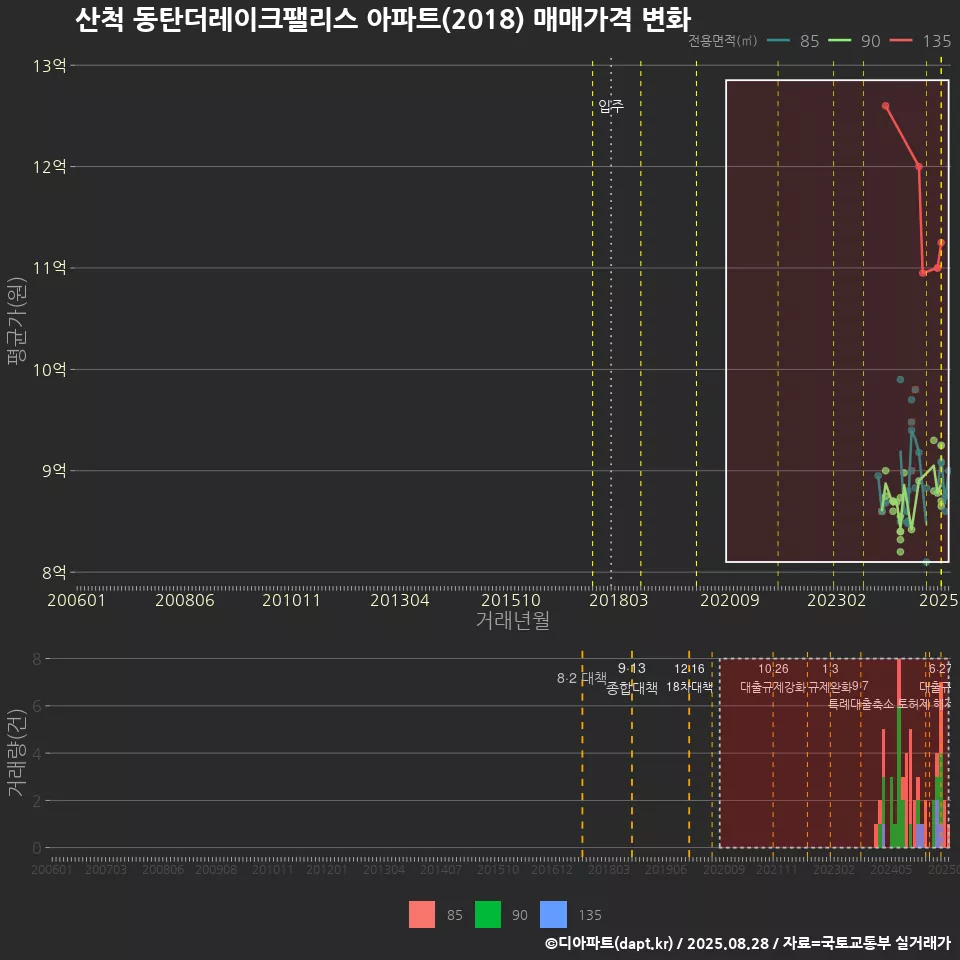This screenshot has height=960, width=960.
Task: Click 201803 on the price chart axis
Action: tap(618, 600)
